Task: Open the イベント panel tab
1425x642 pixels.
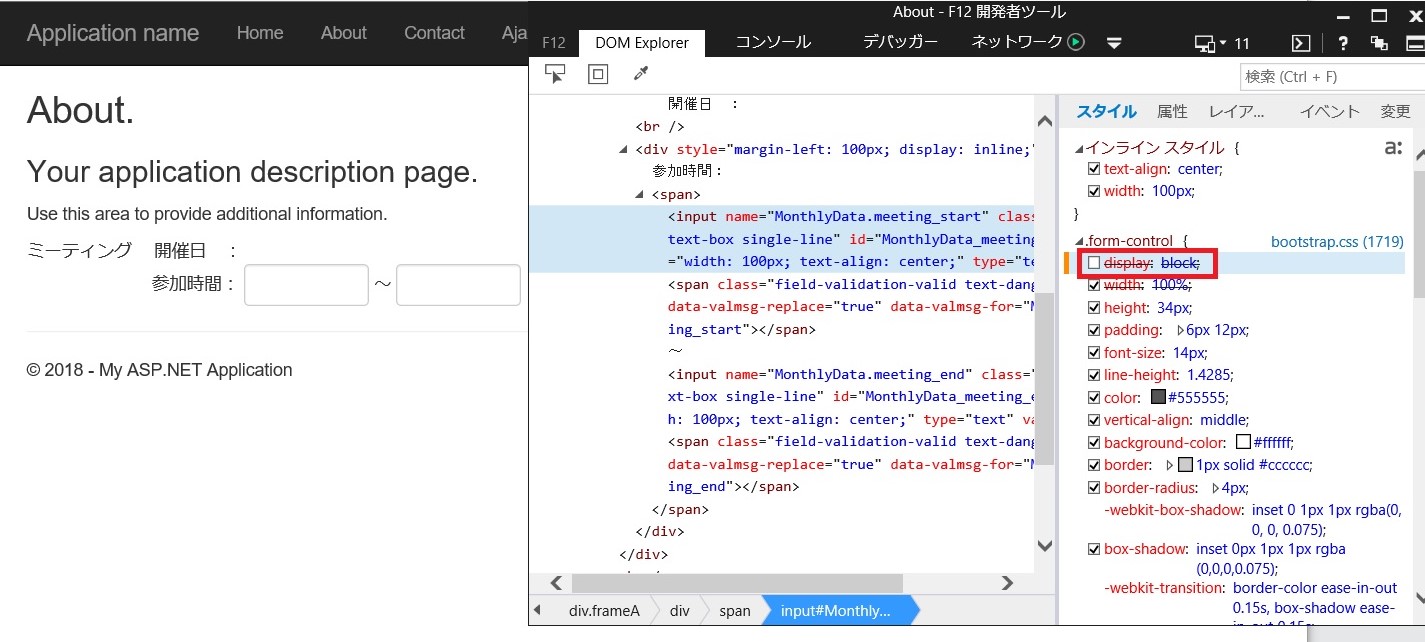Action: pos(1329,111)
